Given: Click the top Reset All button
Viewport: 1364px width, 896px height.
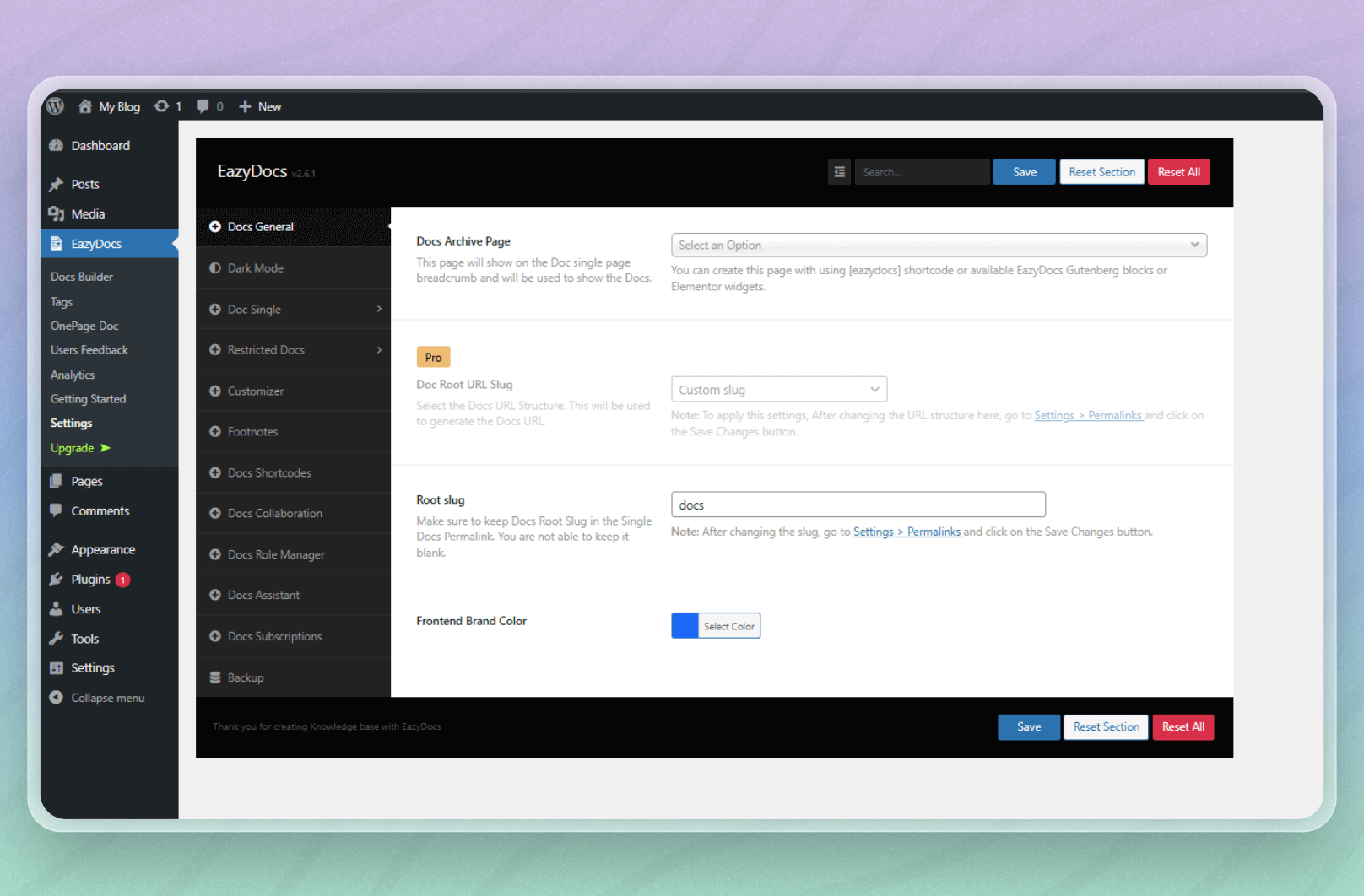Looking at the screenshot, I should (1179, 172).
